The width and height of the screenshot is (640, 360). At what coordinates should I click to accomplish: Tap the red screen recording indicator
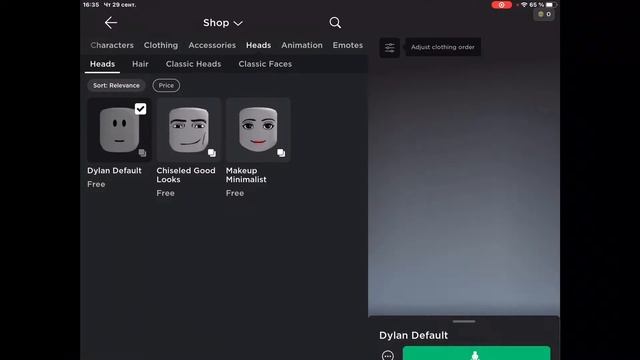[x=502, y=5]
